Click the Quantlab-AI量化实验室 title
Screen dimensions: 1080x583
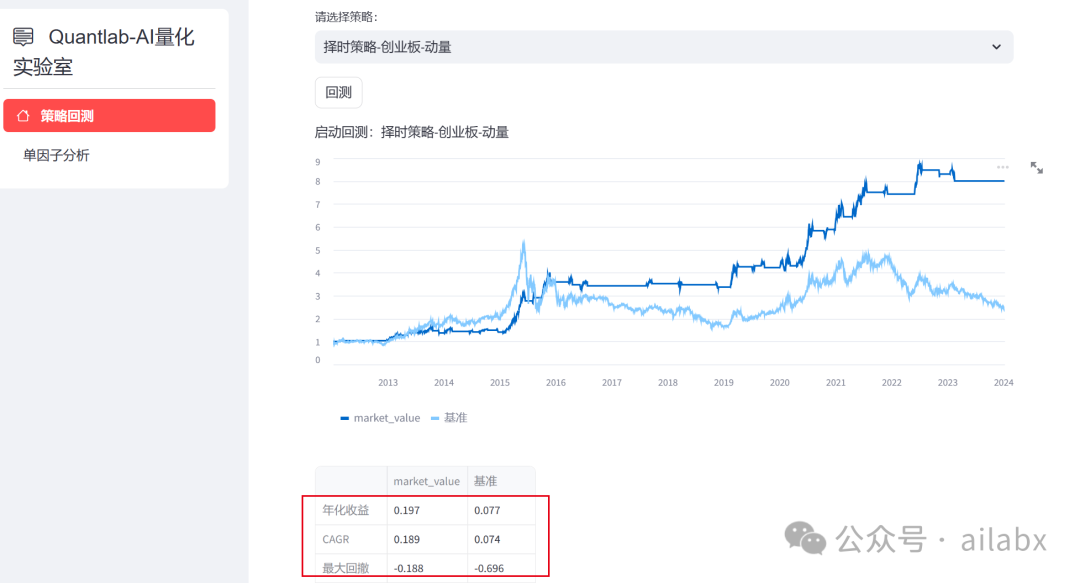point(103,52)
